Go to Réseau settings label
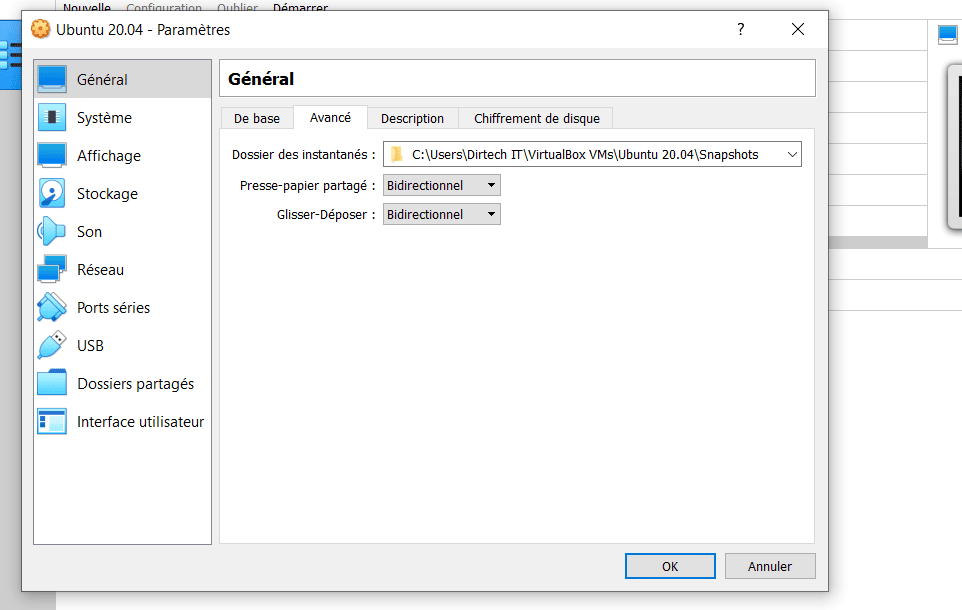 [101, 270]
